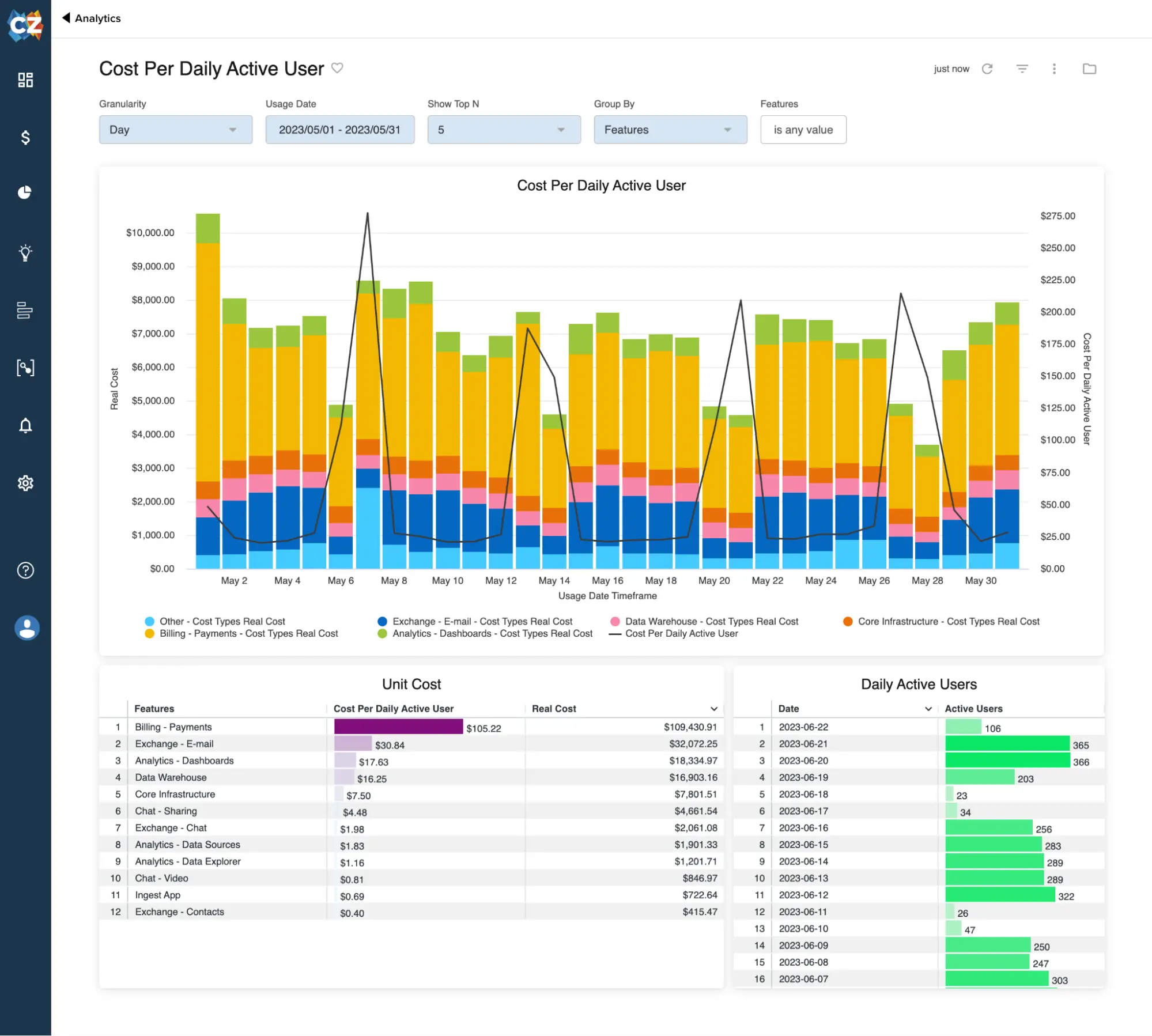Open the pie chart analytics icon

pyautogui.click(x=25, y=192)
